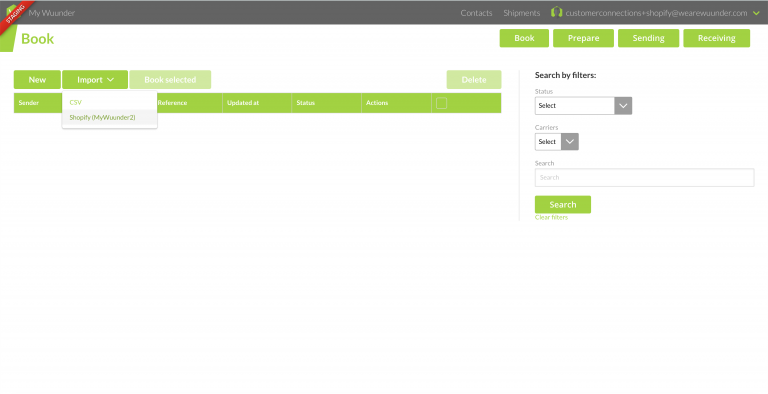This screenshot has width=768, height=394.
Task: Click the Delete button
Action: tap(474, 79)
